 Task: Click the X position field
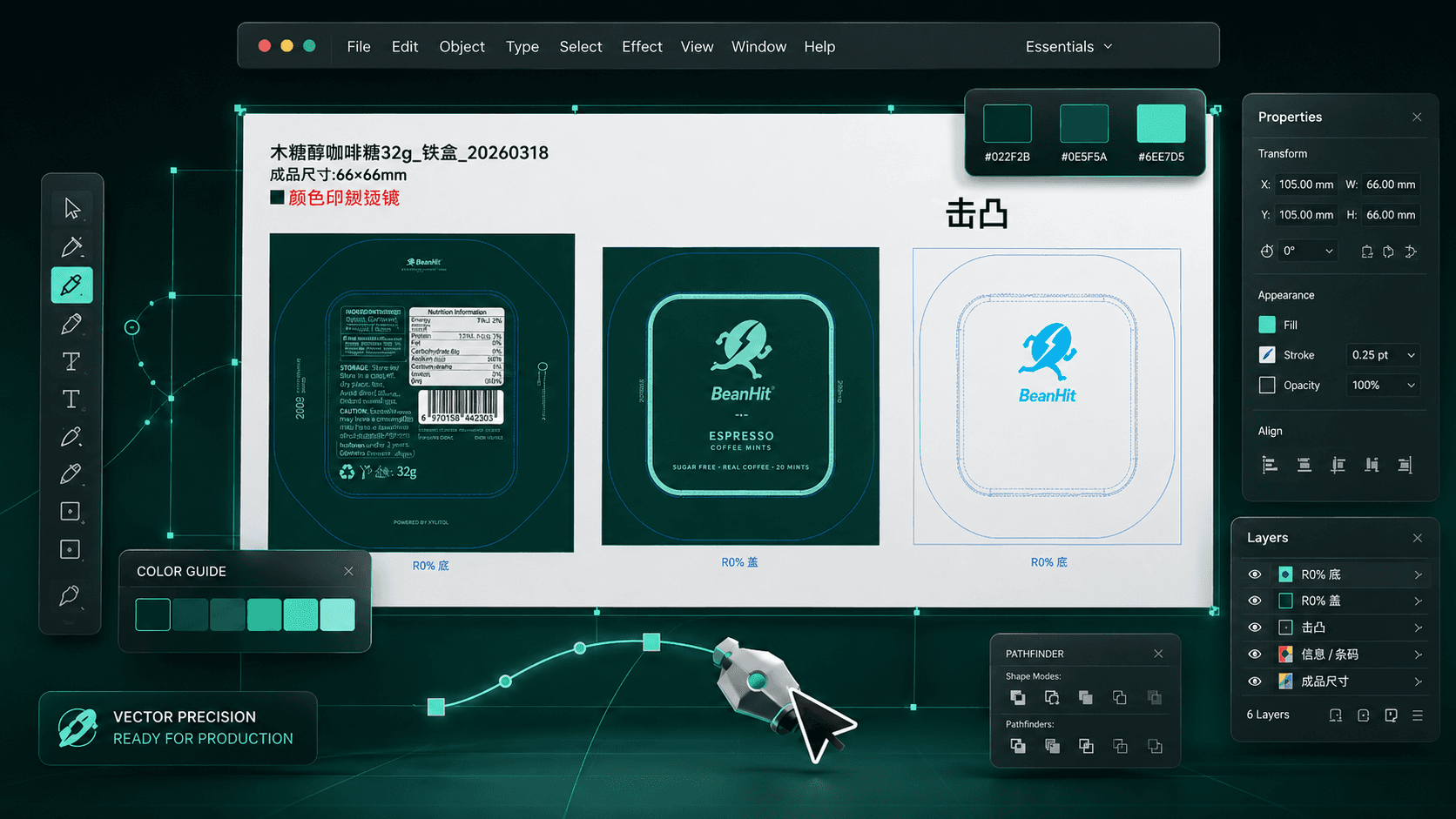1306,185
